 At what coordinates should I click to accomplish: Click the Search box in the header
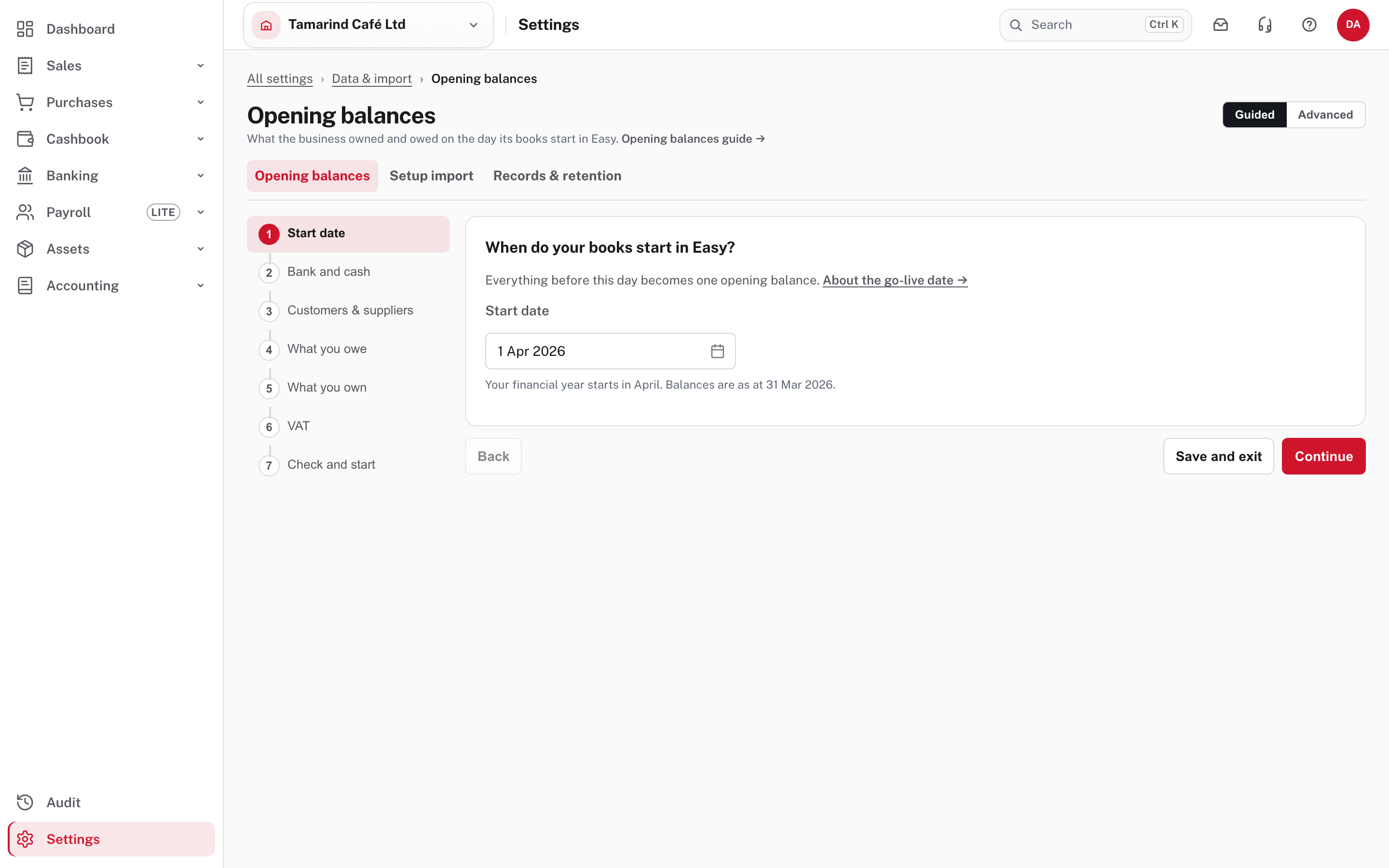coord(1095,25)
